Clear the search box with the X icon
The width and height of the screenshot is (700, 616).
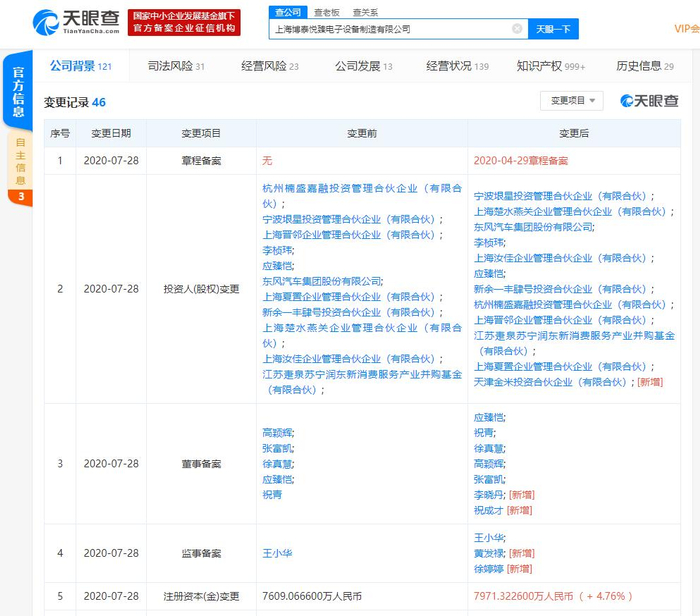tap(517, 29)
